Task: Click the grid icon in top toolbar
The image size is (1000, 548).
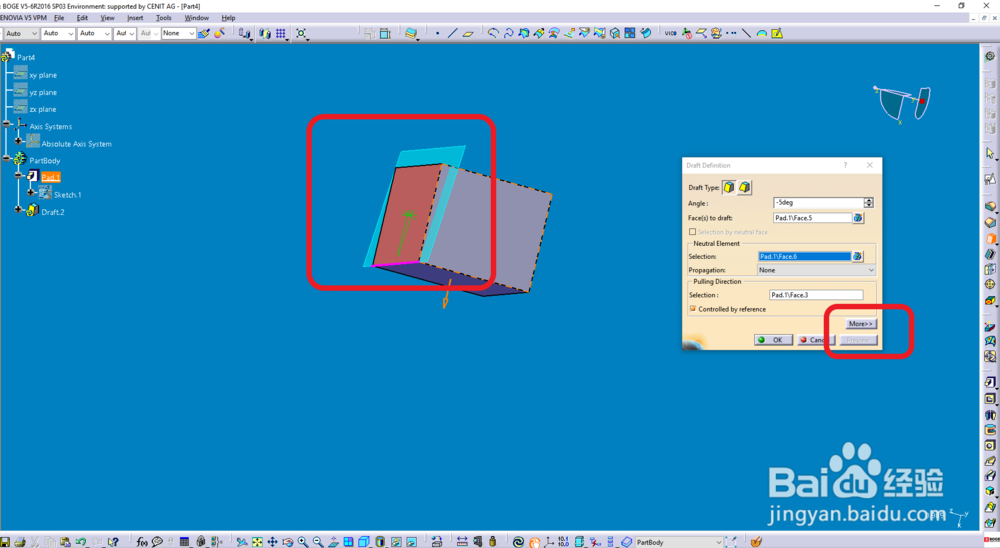Action: click(281, 33)
